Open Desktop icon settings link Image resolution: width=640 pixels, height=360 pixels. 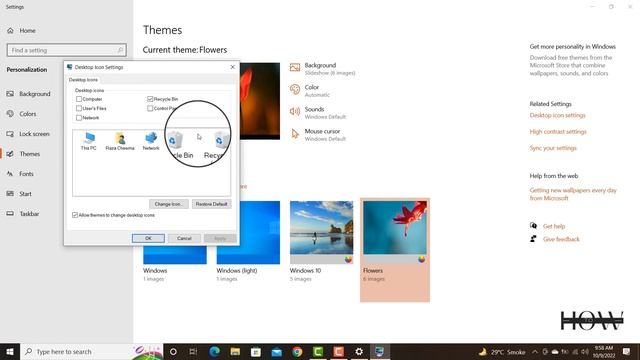click(558, 116)
